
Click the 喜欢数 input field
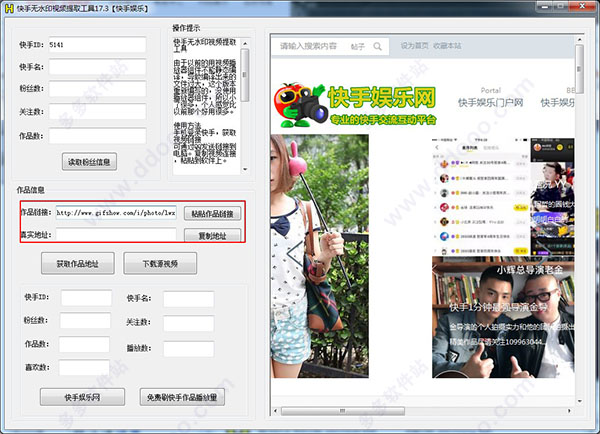coord(84,367)
